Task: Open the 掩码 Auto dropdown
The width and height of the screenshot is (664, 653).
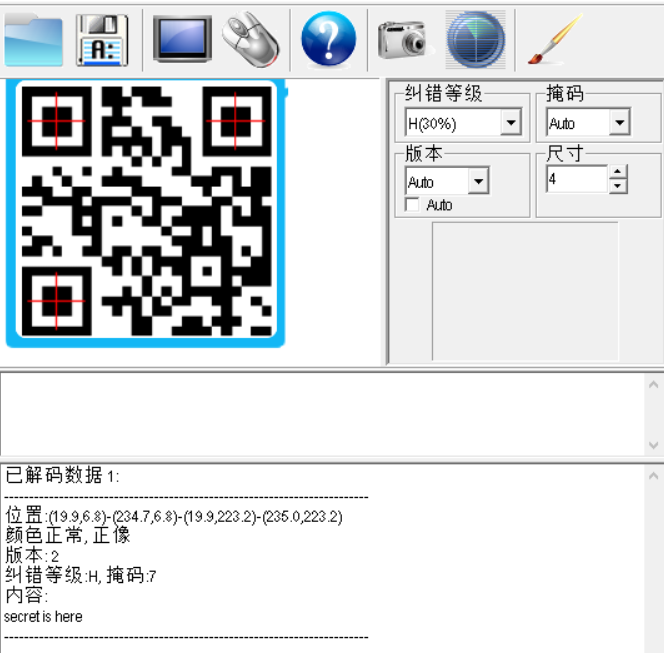Action: coord(620,123)
